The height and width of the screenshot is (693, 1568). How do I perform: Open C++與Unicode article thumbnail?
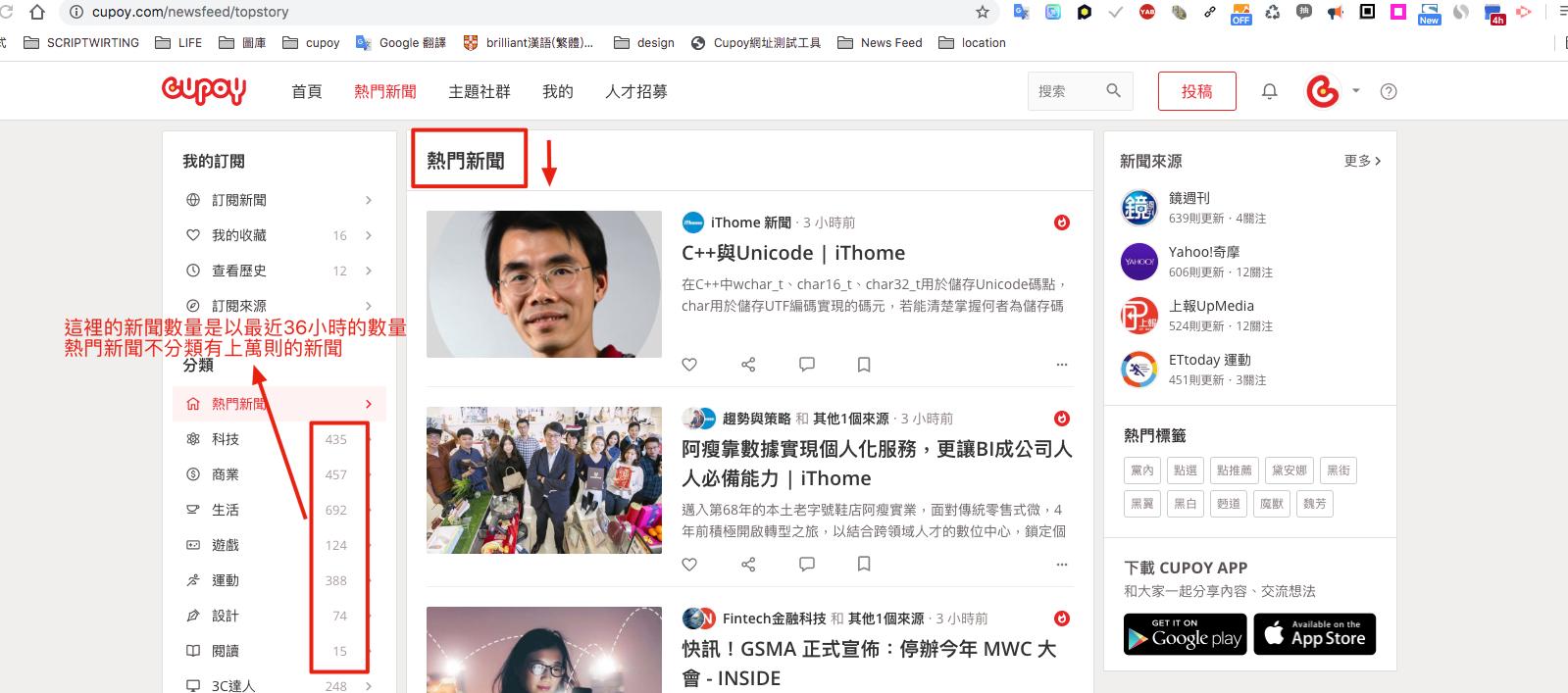544,284
